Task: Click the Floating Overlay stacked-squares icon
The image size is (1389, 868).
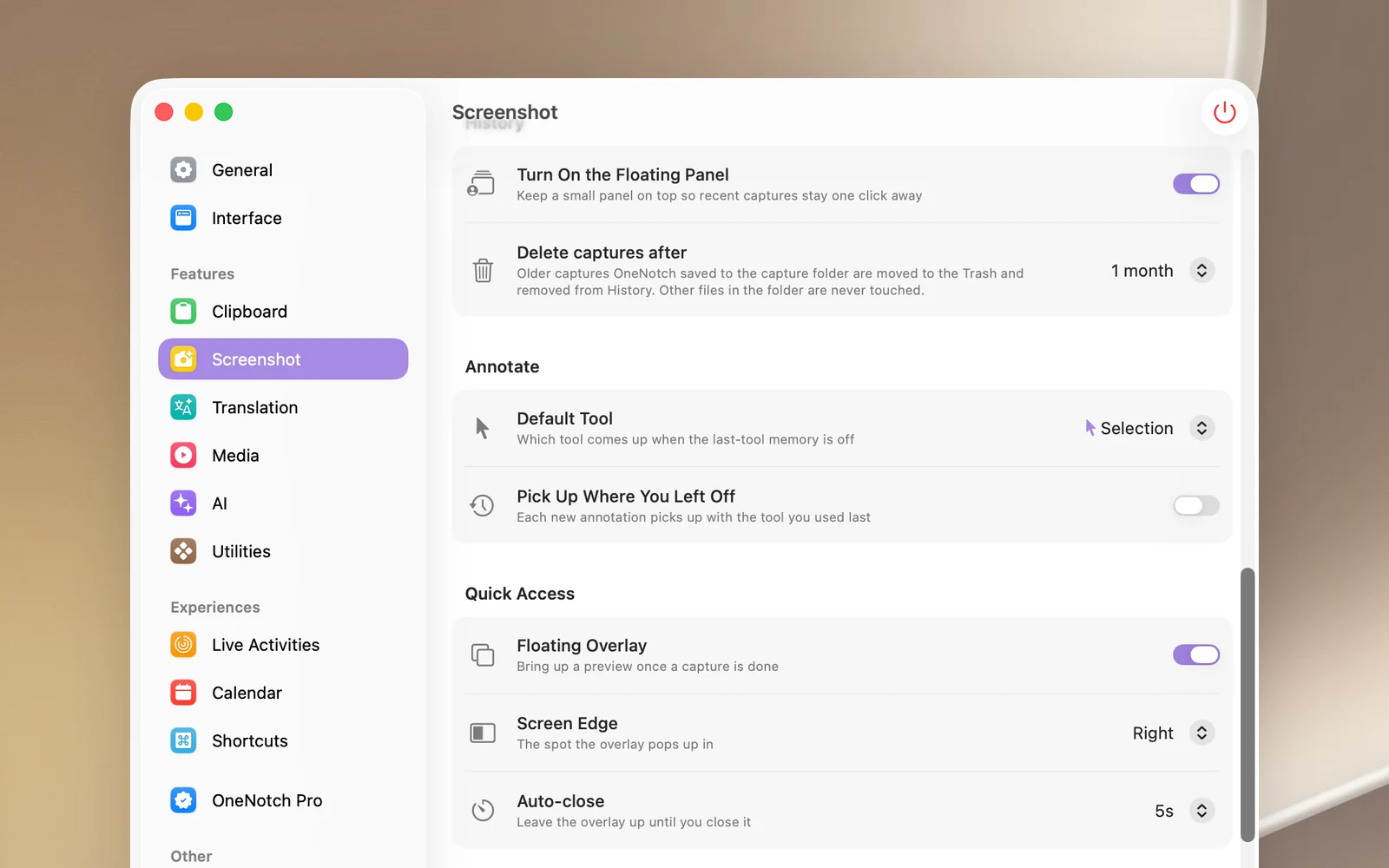Action: pos(483,654)
